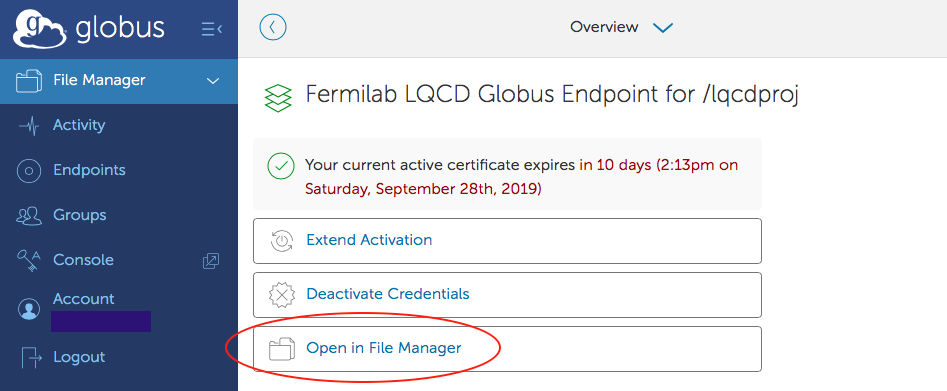Click the Logout door icon
Image resolution: width=947 pixels, height=391 pixels.
click(x=30, y=357)
